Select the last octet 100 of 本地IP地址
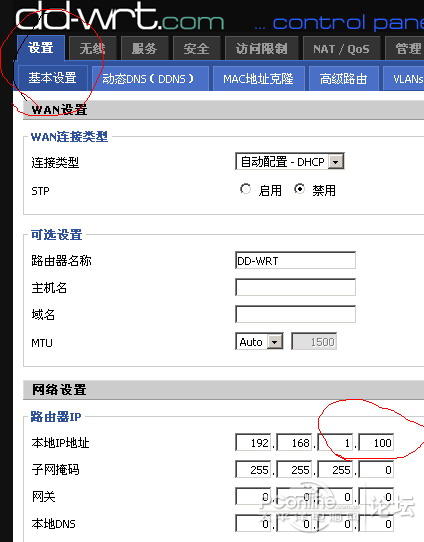 376,442
